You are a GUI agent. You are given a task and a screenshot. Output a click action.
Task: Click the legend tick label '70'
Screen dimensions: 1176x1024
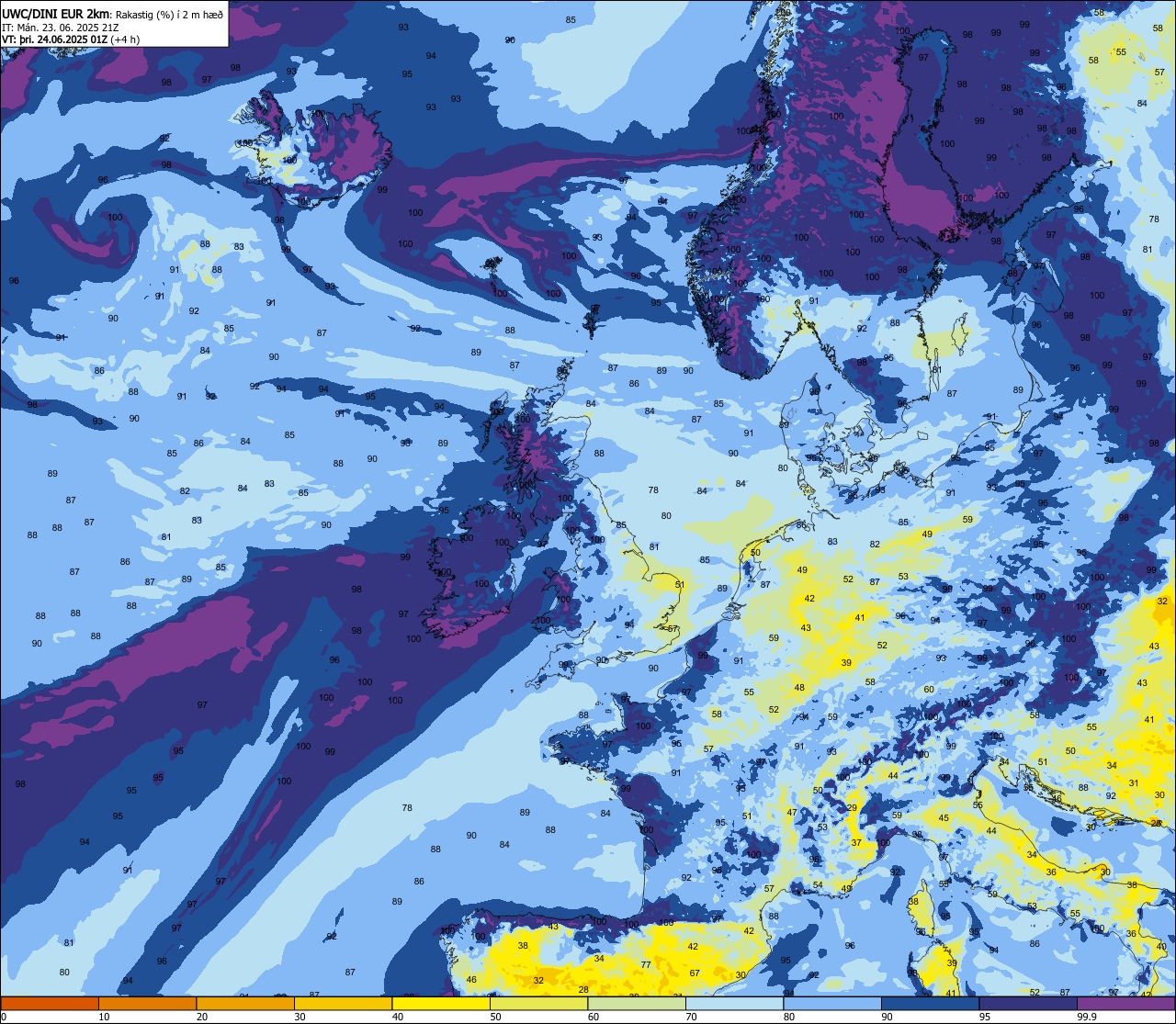691,1017
